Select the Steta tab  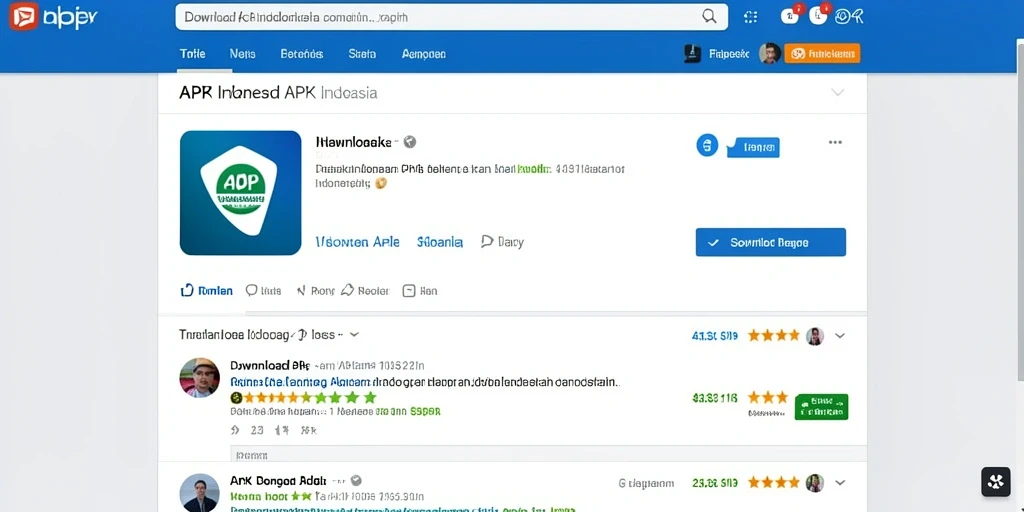tap(362, 54)
